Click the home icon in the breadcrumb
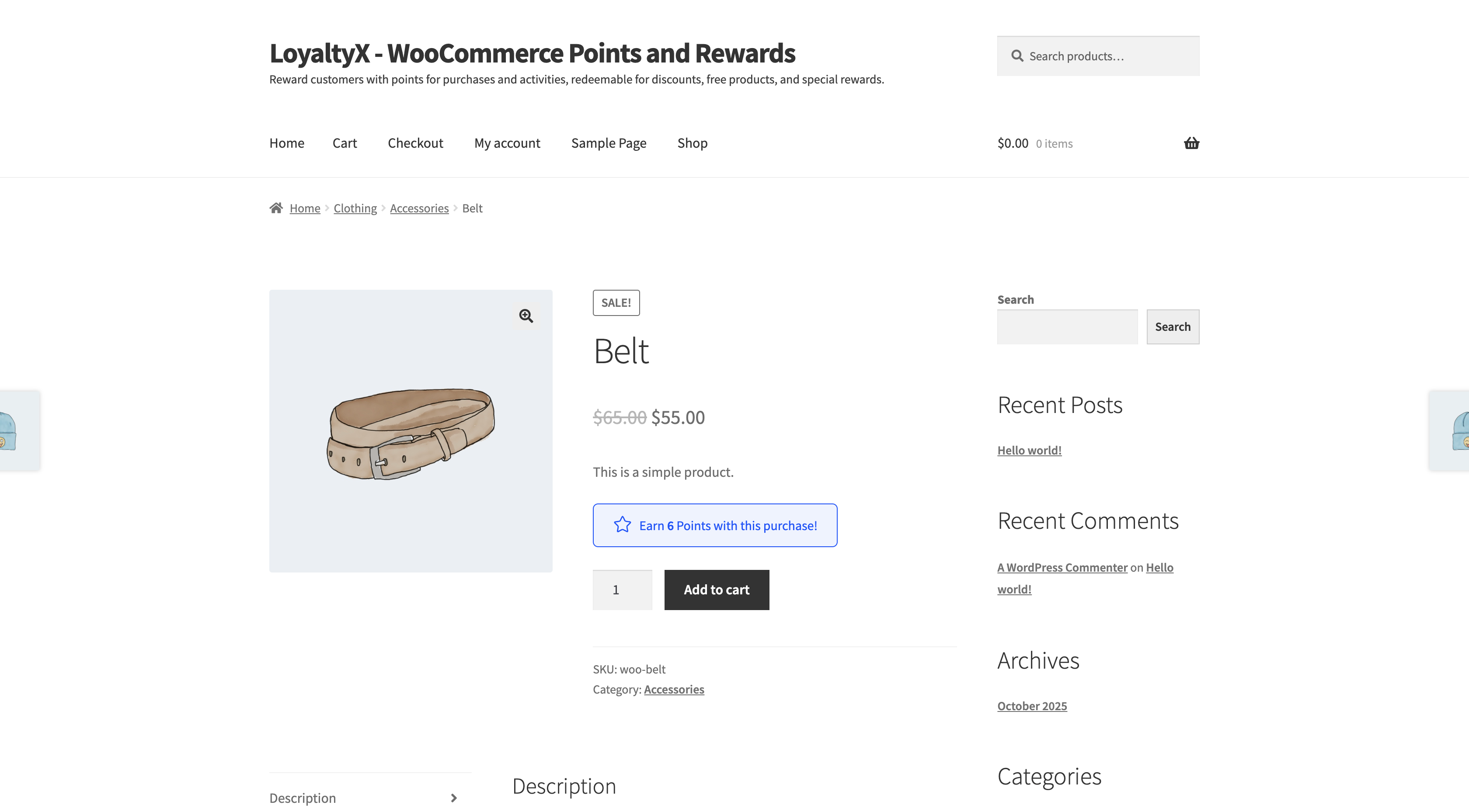1469x812 pixels. [277, 208]
